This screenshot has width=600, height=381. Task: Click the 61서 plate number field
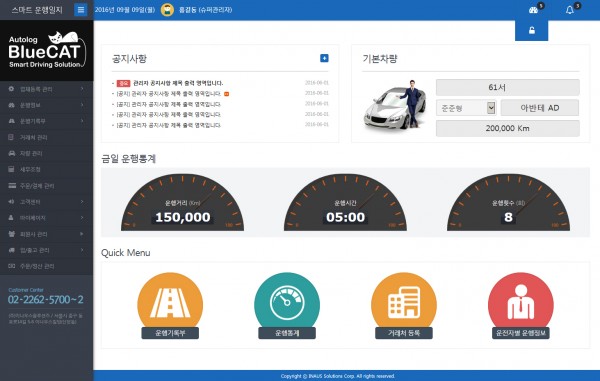point(508,87)
